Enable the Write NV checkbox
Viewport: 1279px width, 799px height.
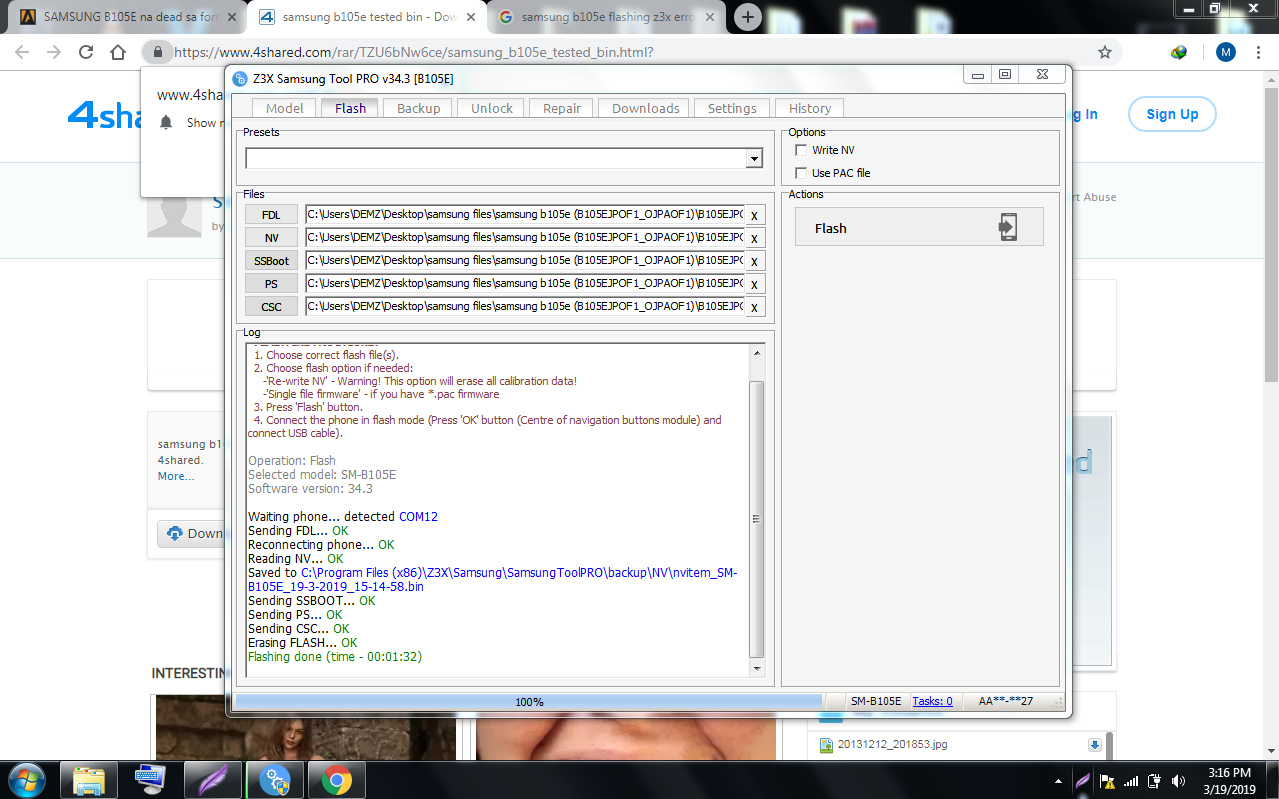click(x=800, y=150)
